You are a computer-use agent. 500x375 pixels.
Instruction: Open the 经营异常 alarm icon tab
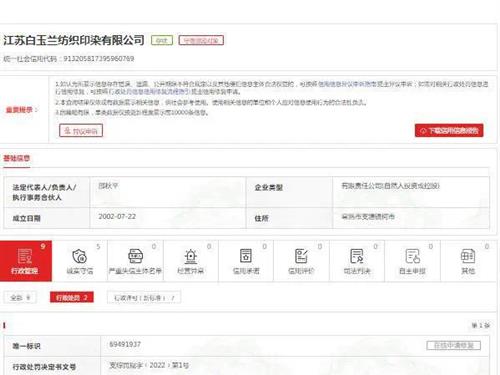coord(191,261)
